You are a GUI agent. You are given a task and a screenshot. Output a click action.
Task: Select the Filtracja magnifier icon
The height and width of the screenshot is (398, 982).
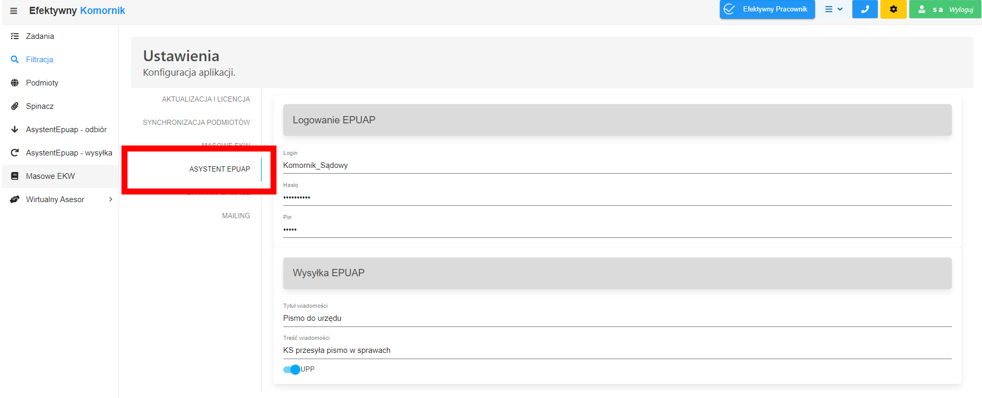[x=15, y=59]
